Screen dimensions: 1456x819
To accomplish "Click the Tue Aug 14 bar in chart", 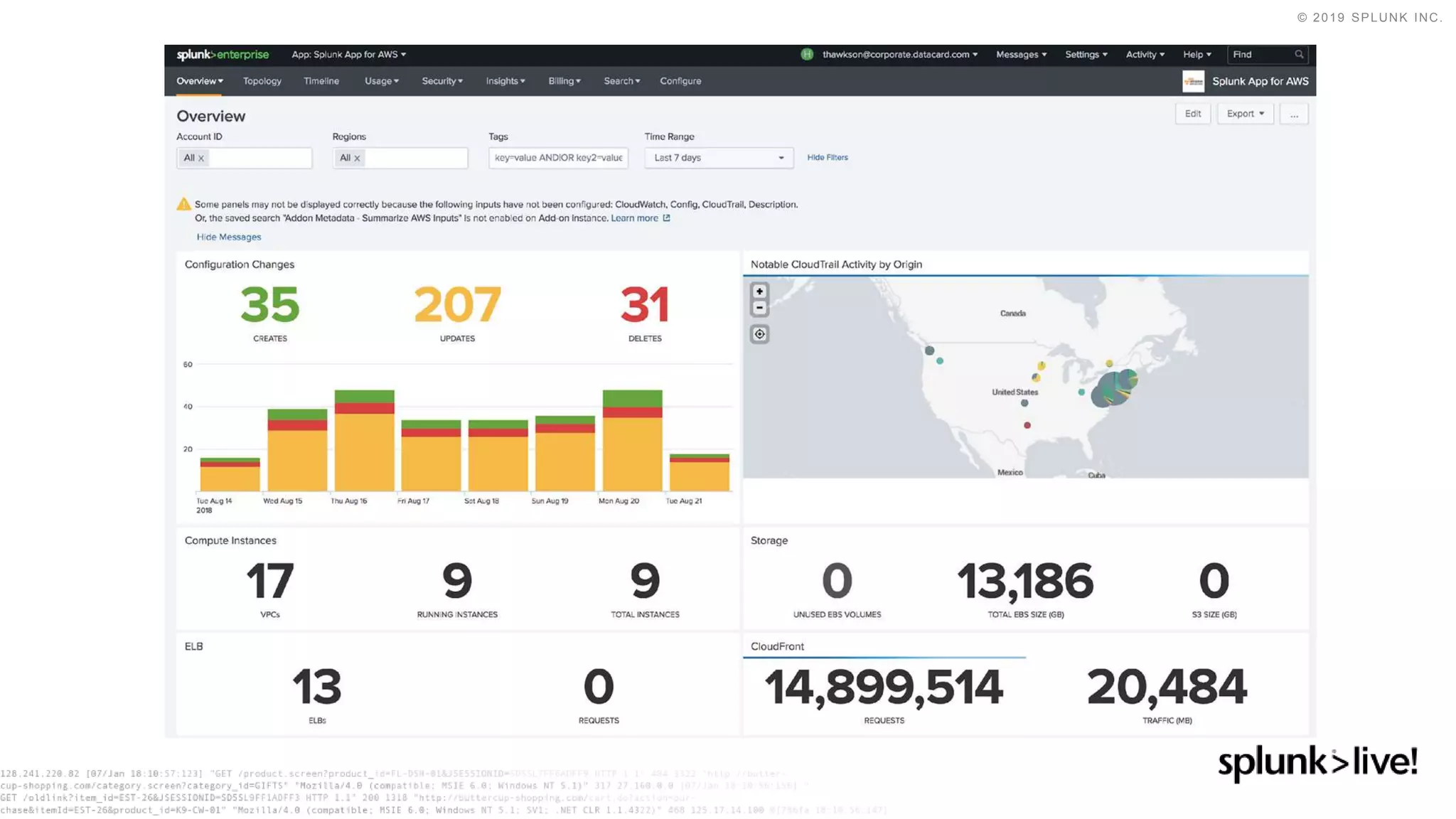I will click(x=230, y=475).
